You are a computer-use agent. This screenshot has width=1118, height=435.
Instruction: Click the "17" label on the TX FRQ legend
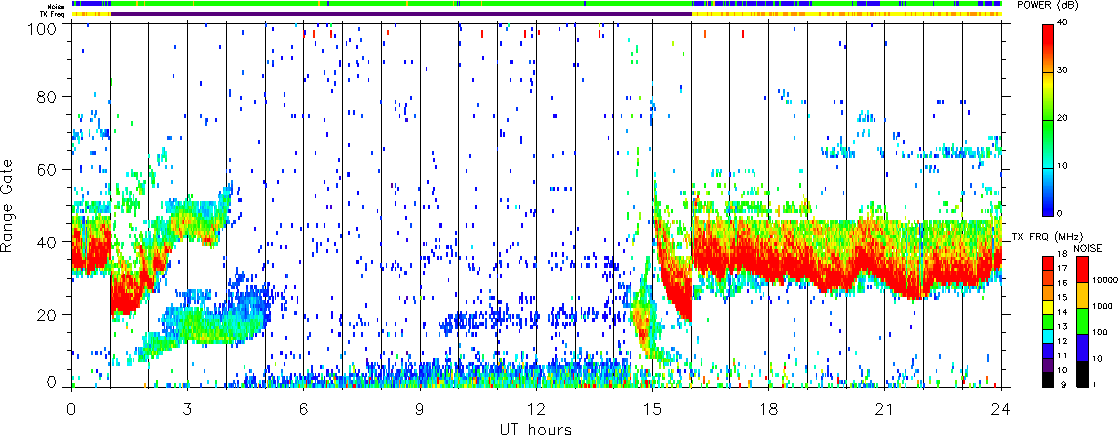[x=1062, y=269]
